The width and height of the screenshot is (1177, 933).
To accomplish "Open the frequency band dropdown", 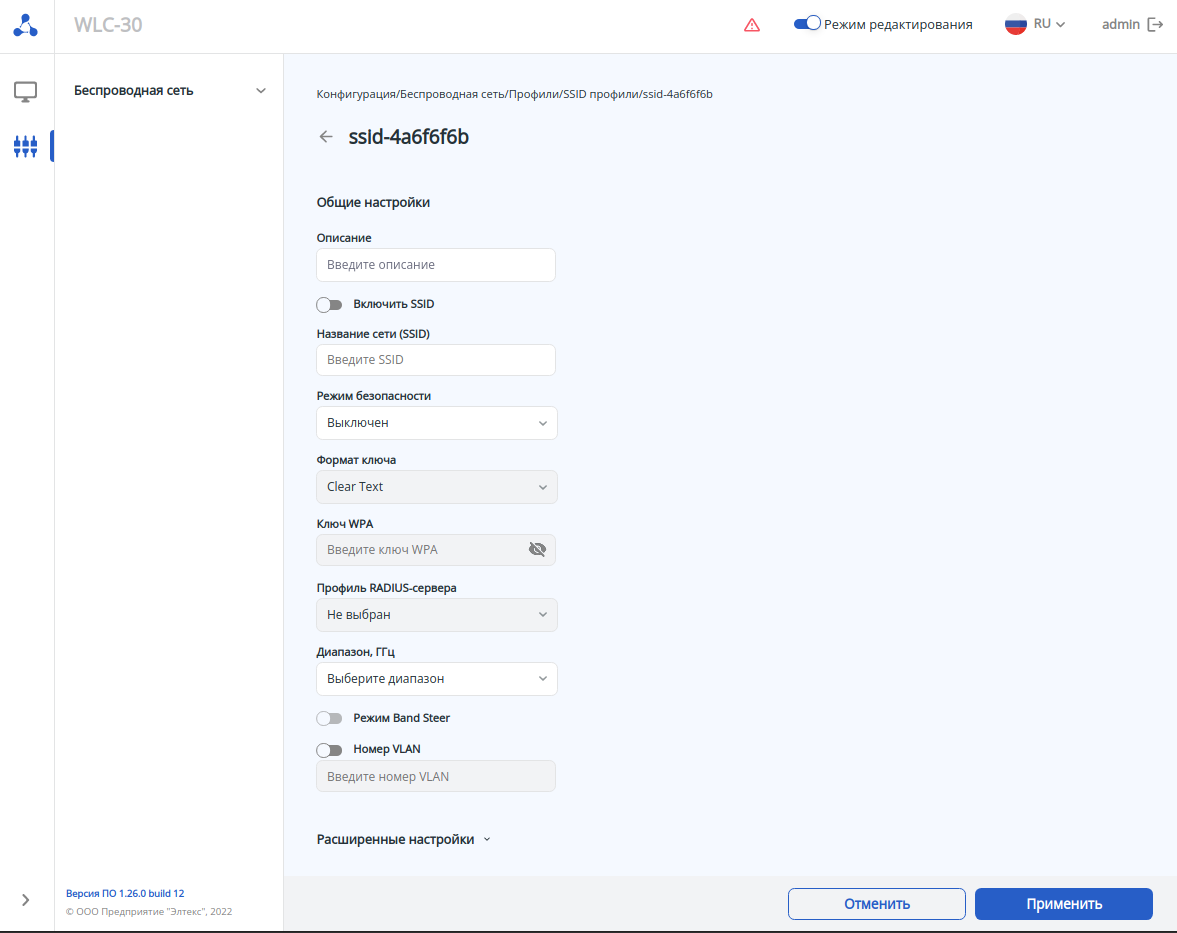I will coord(436,679).
